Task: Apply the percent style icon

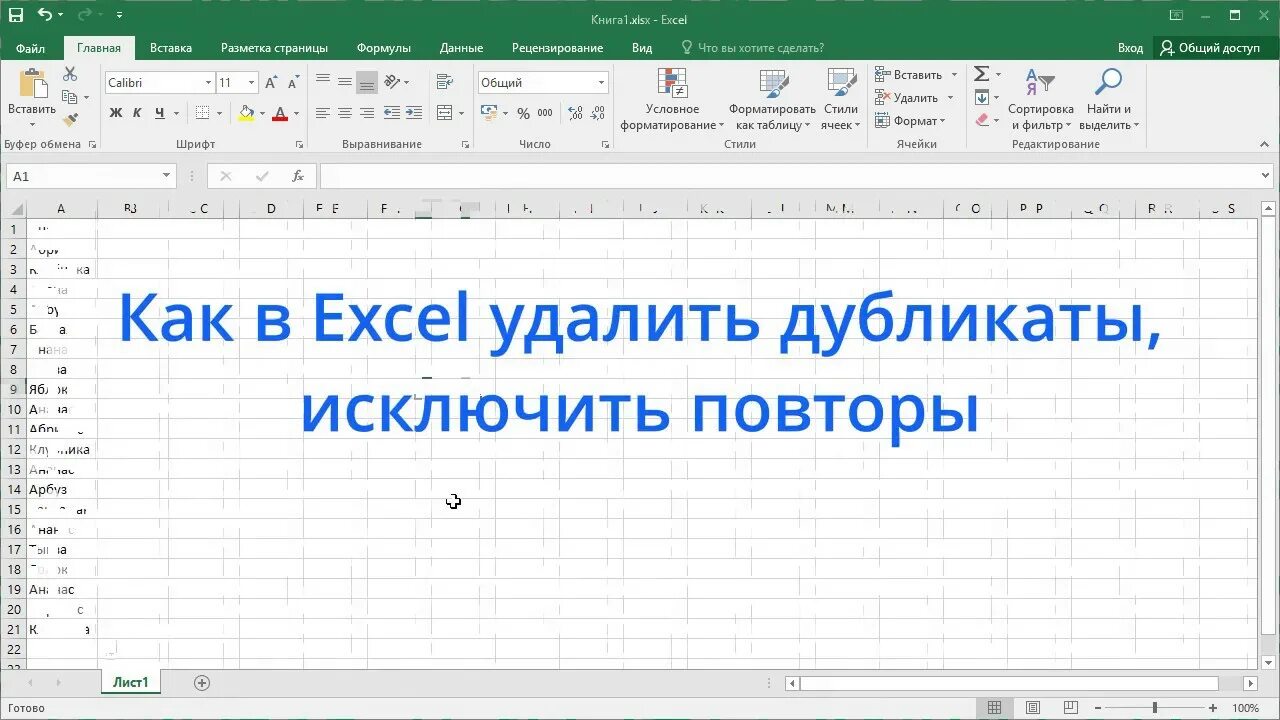Action: click(x=523, y=113)
